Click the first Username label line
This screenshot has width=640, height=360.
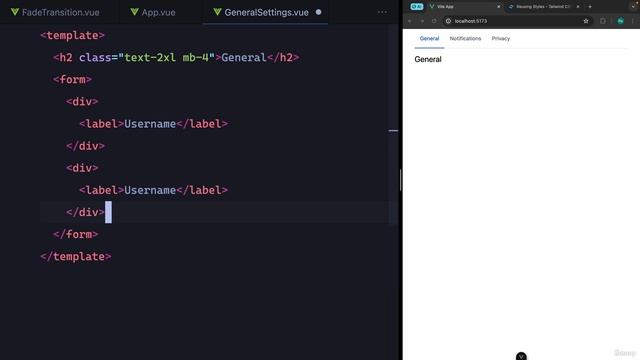(x=153, y=124)
